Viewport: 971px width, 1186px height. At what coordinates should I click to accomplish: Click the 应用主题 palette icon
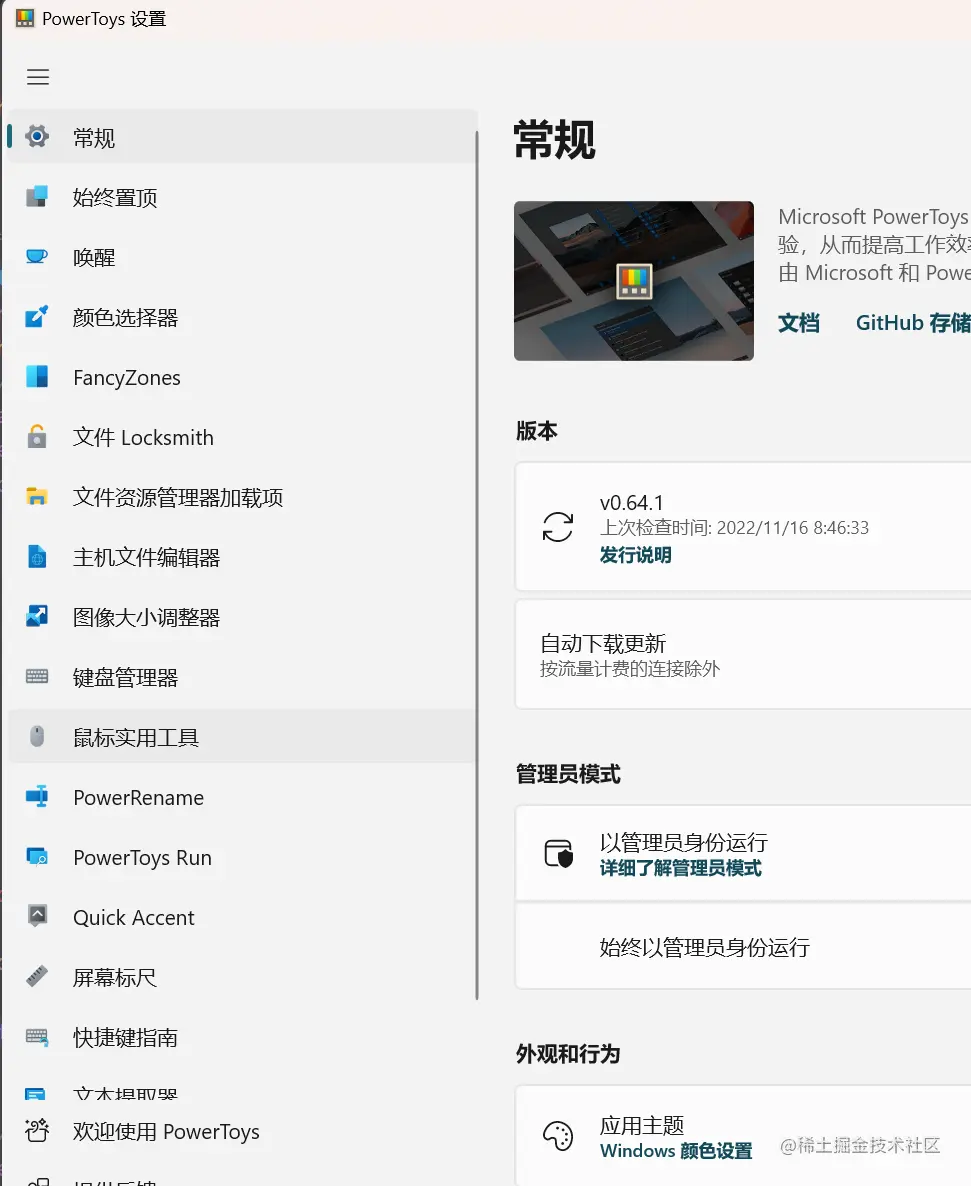558,1136
